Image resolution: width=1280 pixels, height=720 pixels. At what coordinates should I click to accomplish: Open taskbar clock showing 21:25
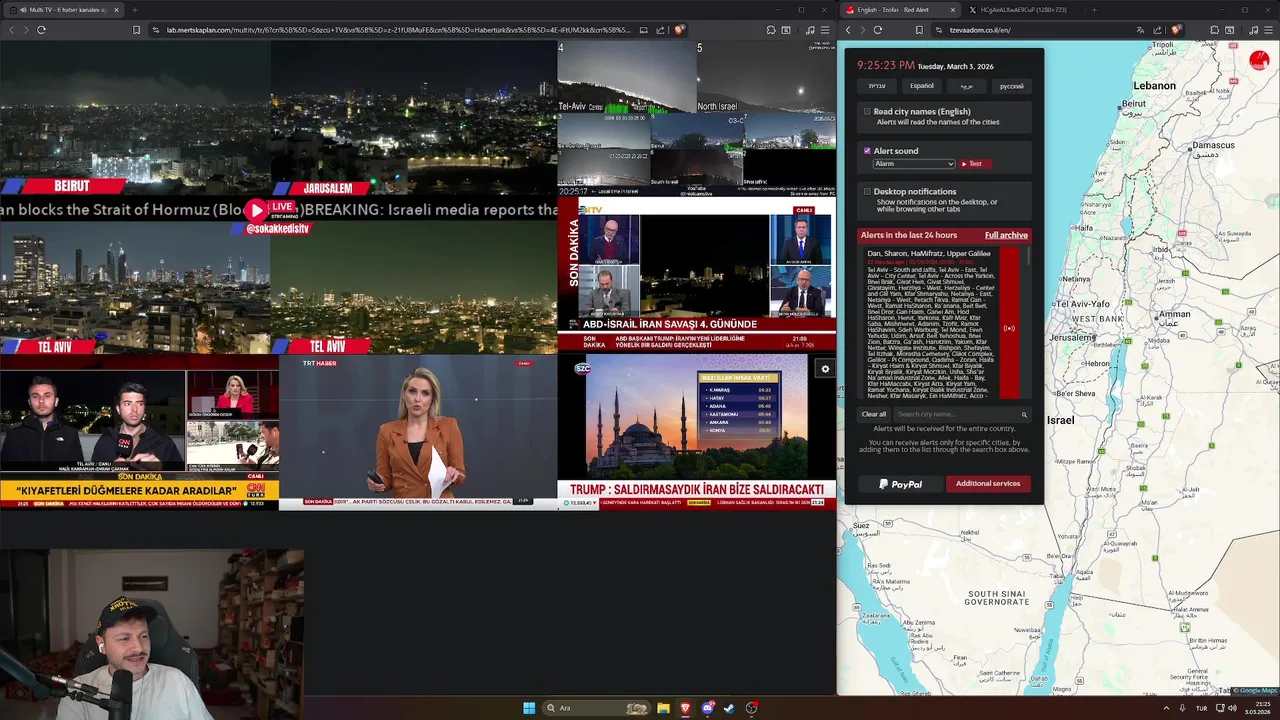(x=1260, y=708)
